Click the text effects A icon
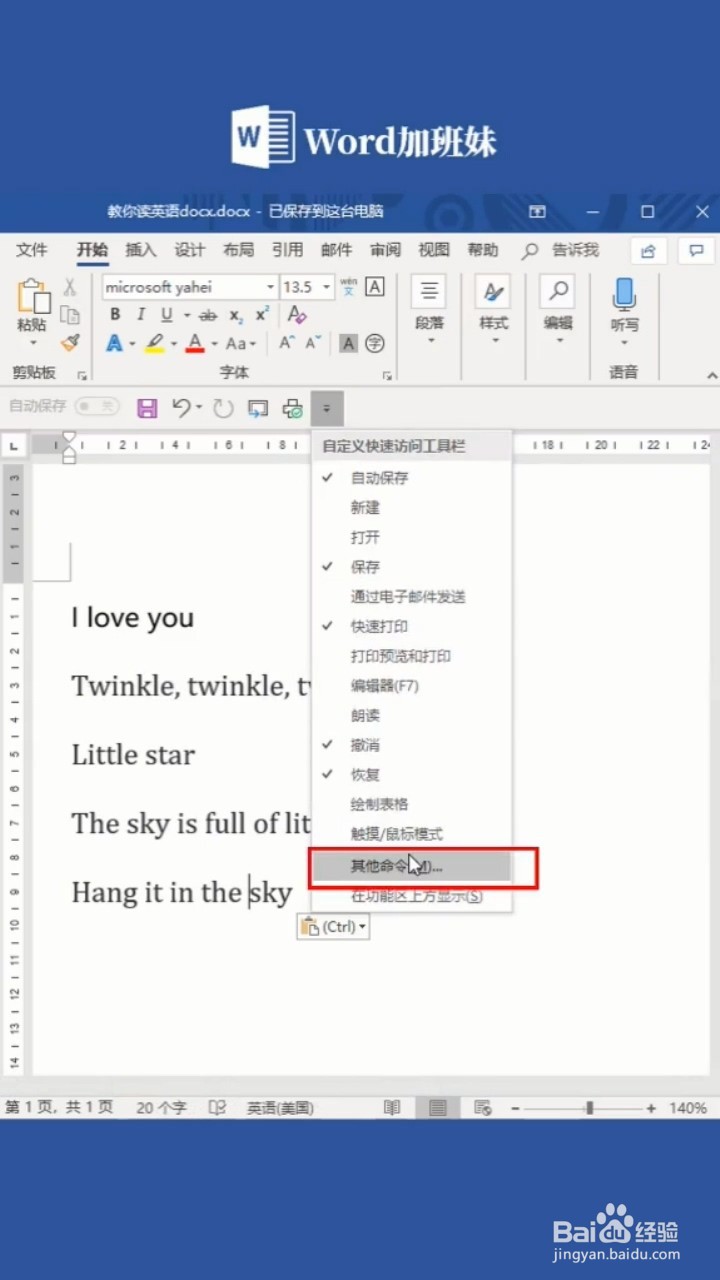The image size is (720, 1280). coord(114,344)
